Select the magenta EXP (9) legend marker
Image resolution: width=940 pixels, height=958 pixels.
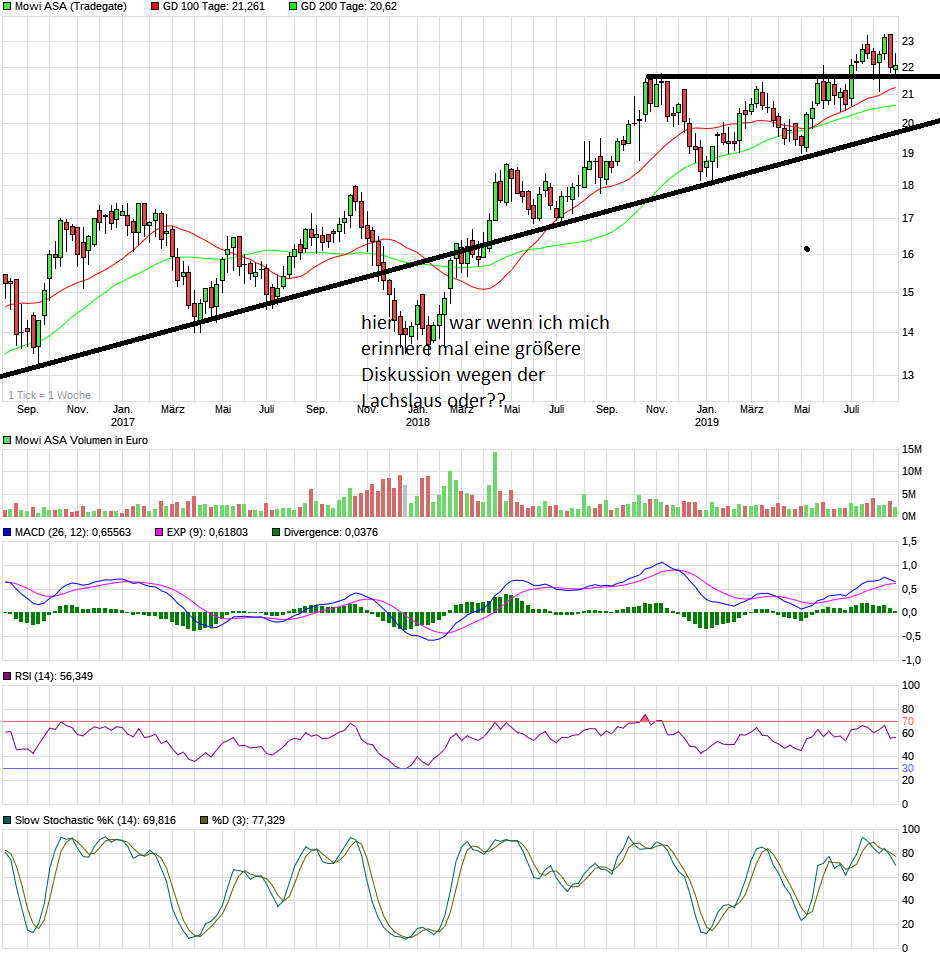point(157,532)
